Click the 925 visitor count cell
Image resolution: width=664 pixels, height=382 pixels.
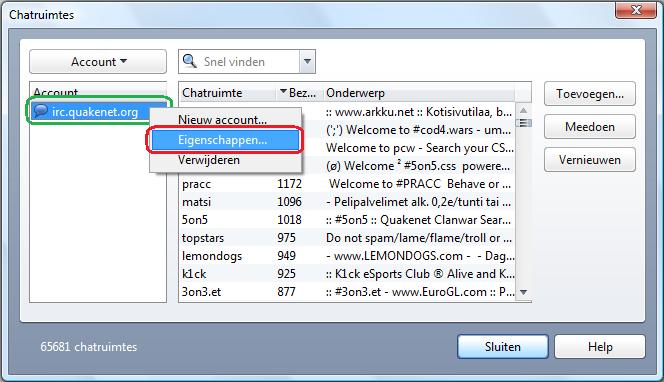pyautogui.click(x=287, y=274)
